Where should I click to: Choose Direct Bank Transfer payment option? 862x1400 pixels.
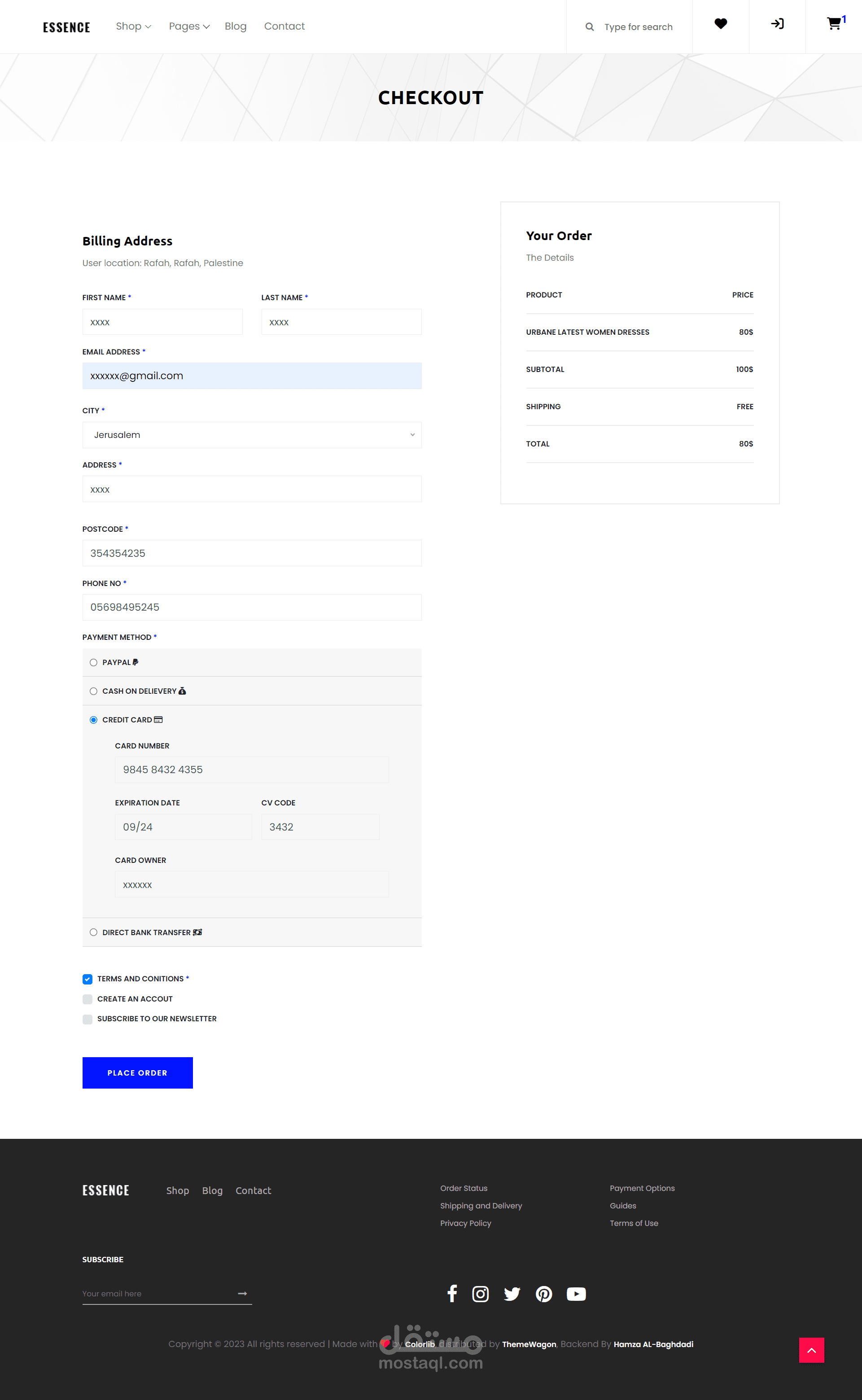point(93,932)
